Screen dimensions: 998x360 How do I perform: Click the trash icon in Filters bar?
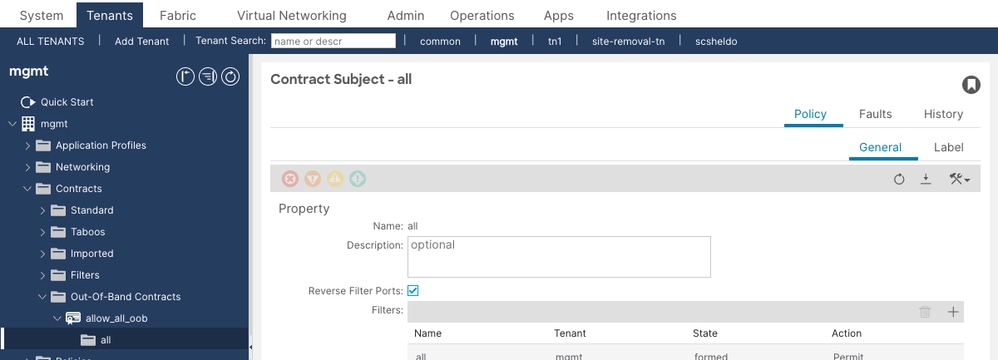coord(925,312)
